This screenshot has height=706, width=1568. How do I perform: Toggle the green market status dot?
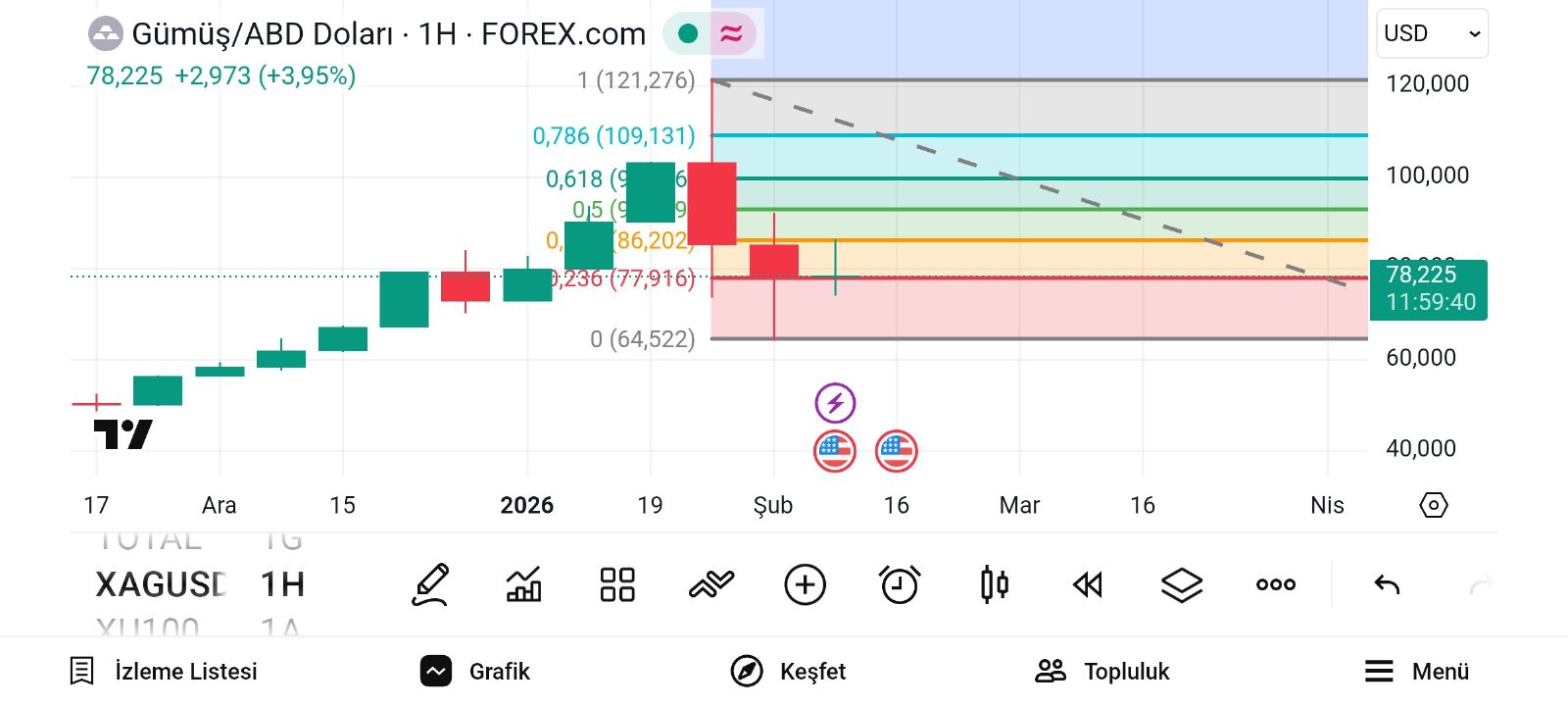(x=688, y=34)
